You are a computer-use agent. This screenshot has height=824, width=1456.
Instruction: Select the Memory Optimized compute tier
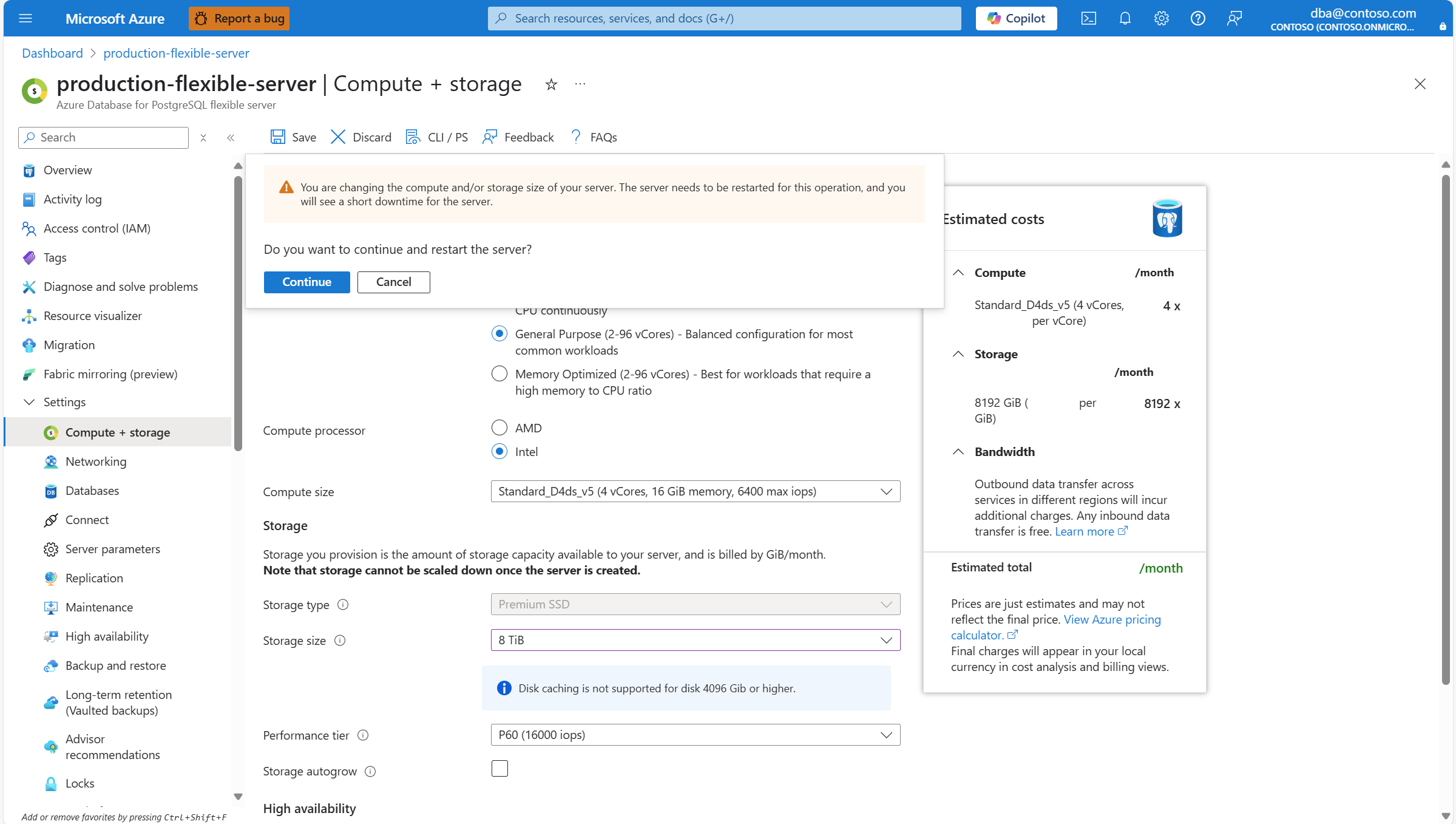click(499, 374)
